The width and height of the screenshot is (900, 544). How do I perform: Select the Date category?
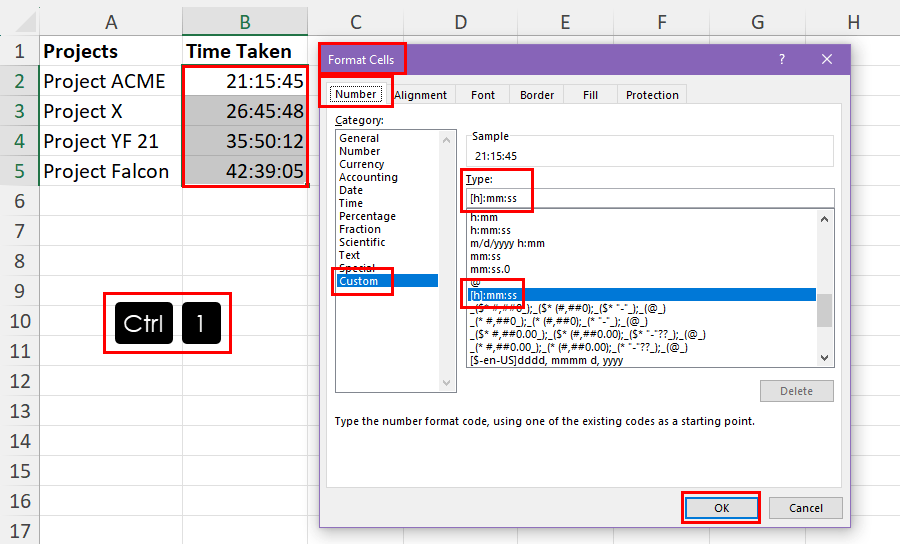pos(351,190)
